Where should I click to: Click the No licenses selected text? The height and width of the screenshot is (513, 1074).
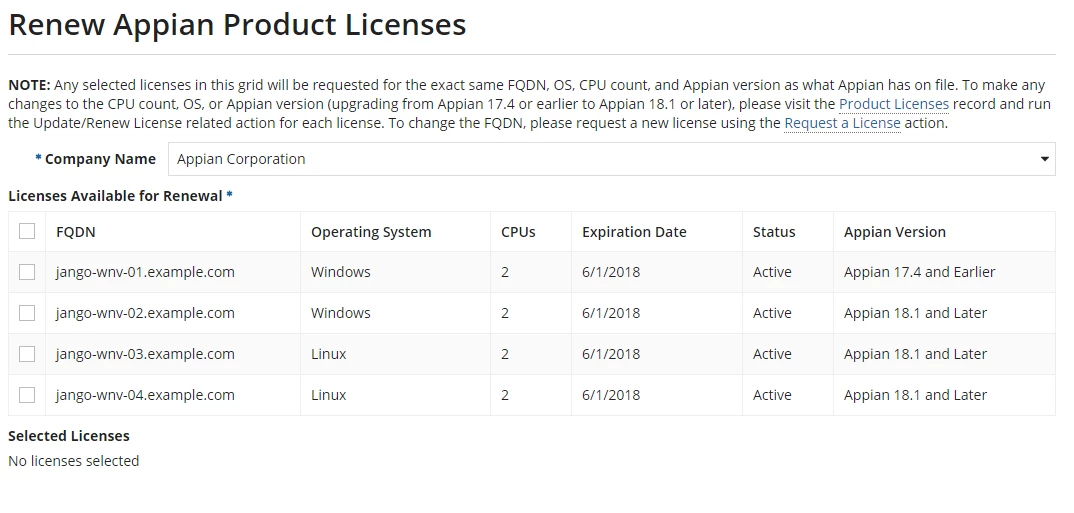[73, 461]
